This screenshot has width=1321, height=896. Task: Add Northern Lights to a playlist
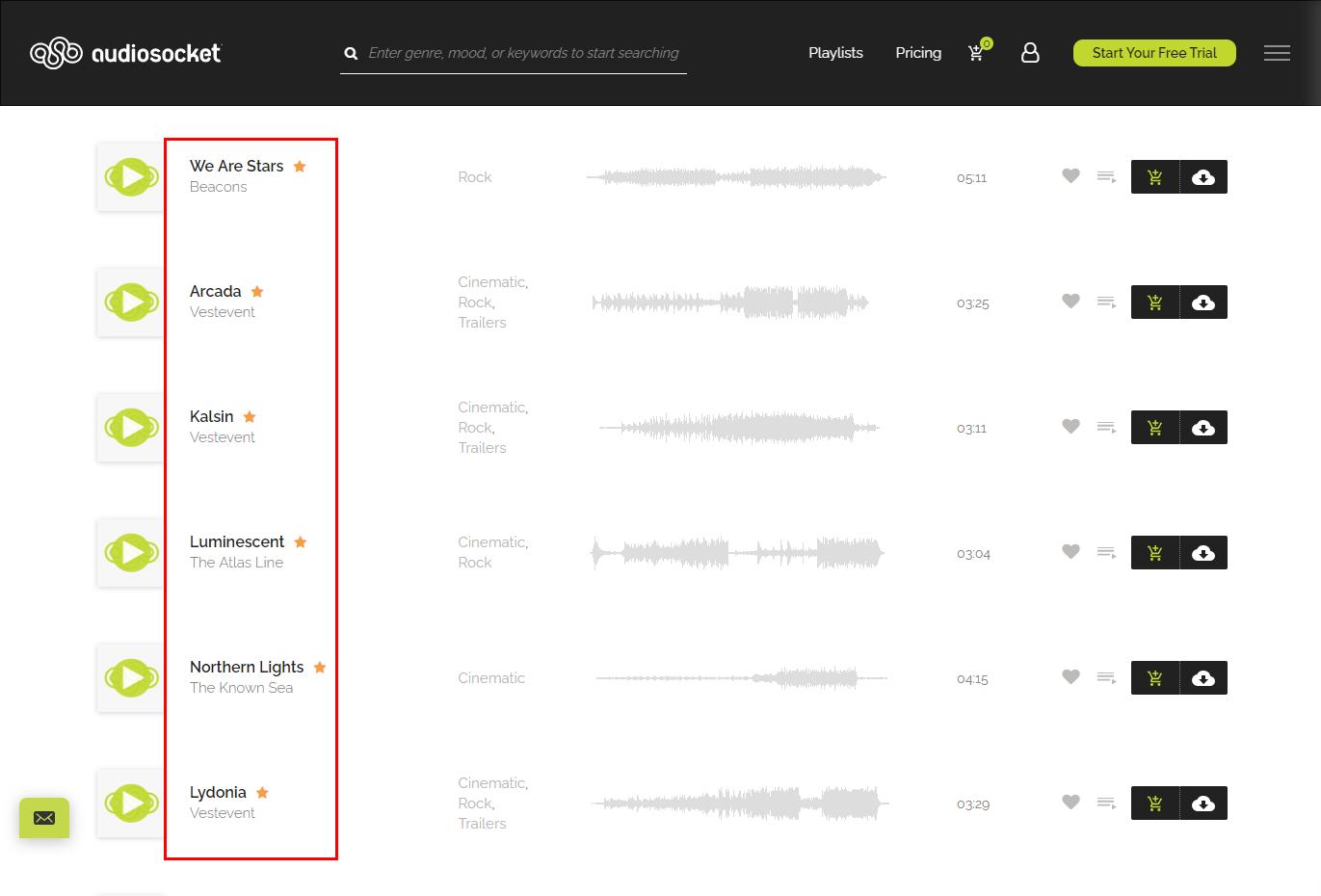[1106, 678]
